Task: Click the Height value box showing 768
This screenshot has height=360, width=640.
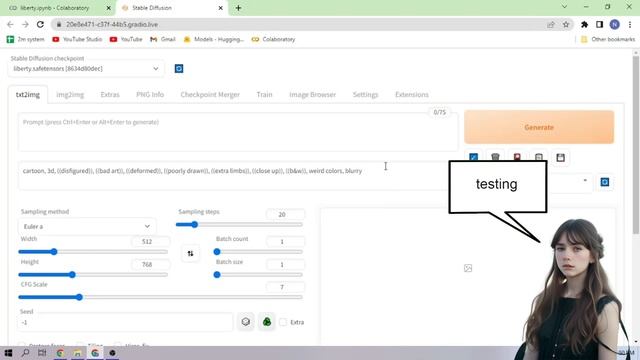Action: 150,264
